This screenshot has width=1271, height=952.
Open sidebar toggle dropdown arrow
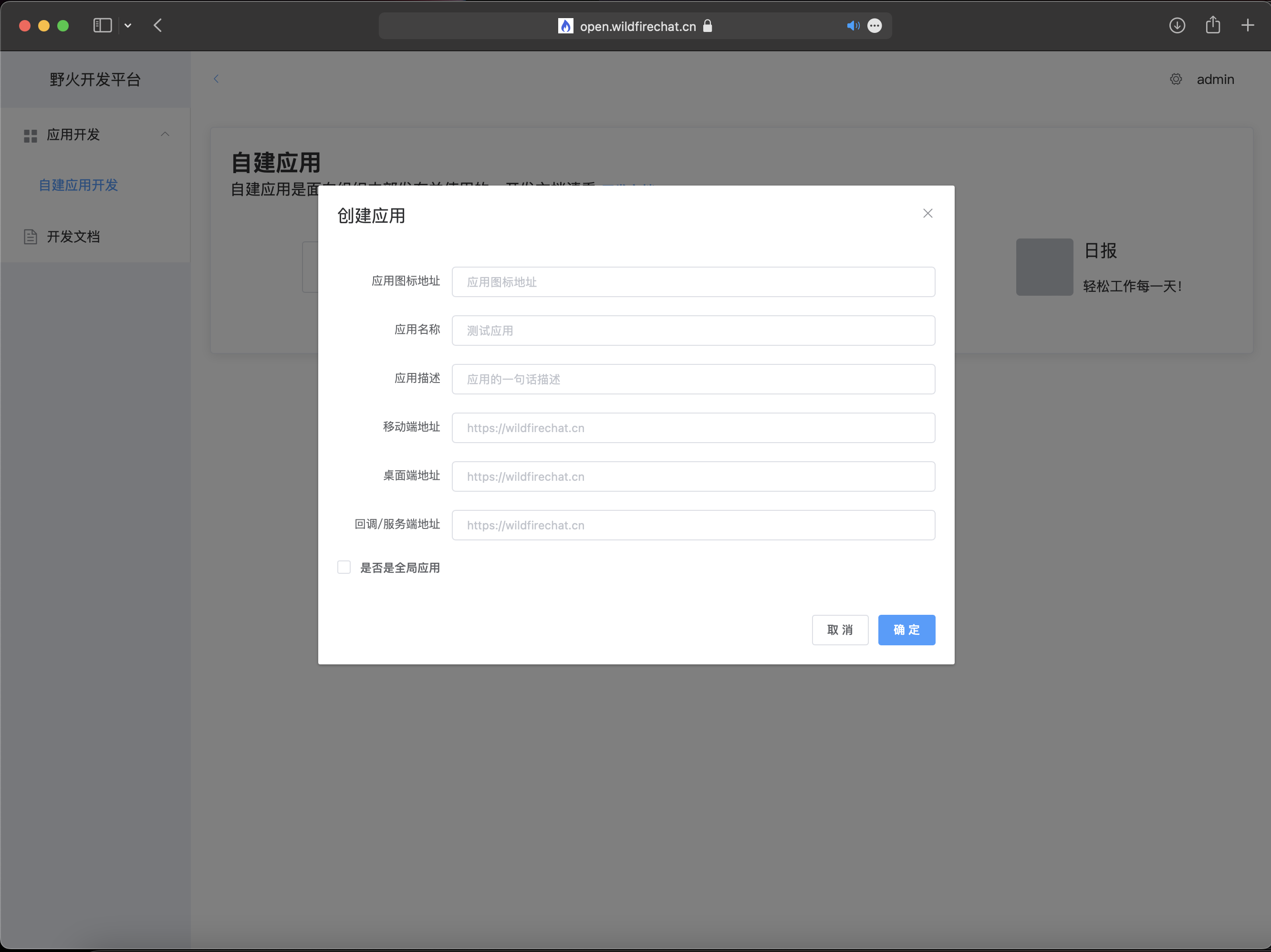[128, 26]
